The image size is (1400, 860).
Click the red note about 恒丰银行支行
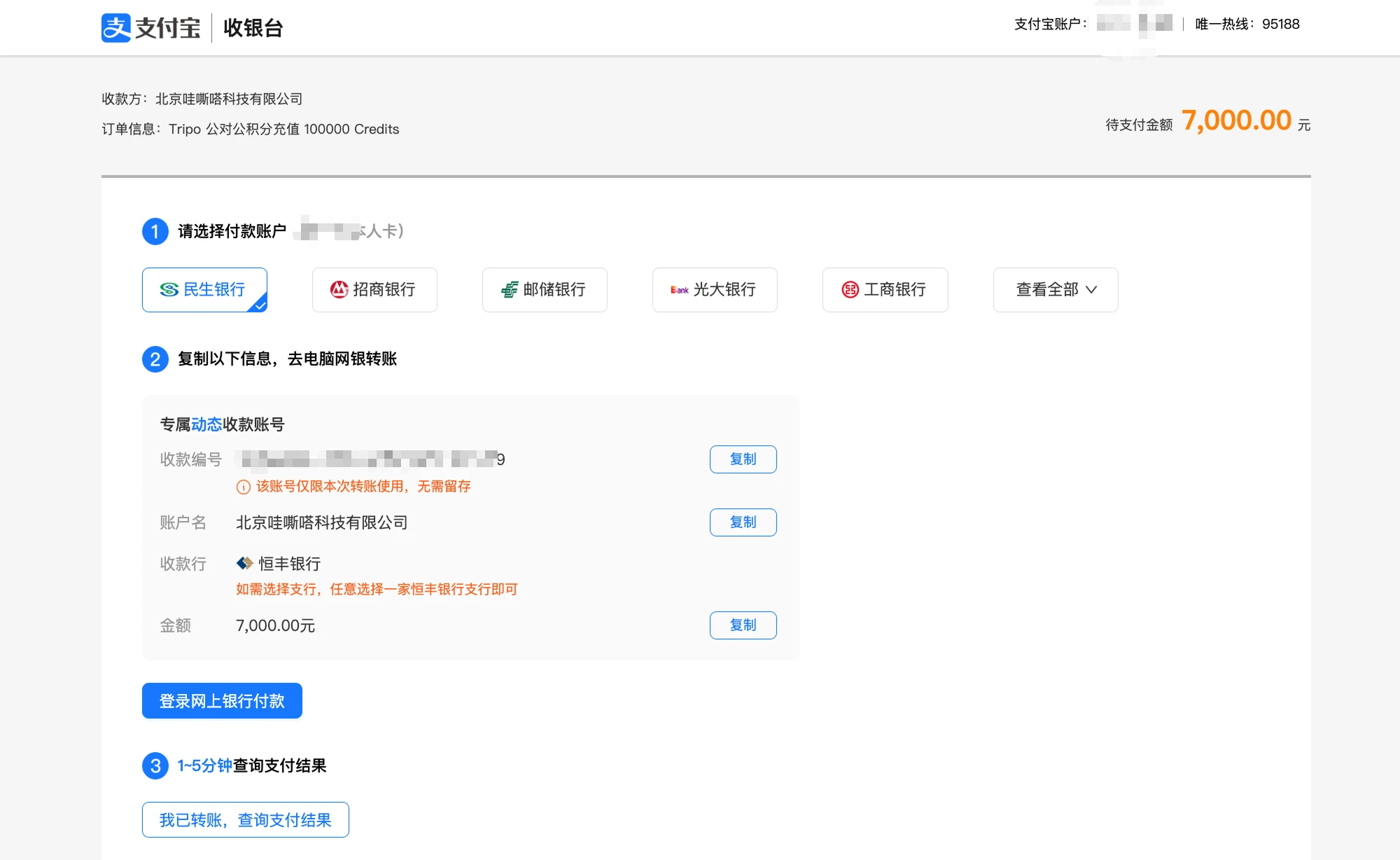[377, 590]
